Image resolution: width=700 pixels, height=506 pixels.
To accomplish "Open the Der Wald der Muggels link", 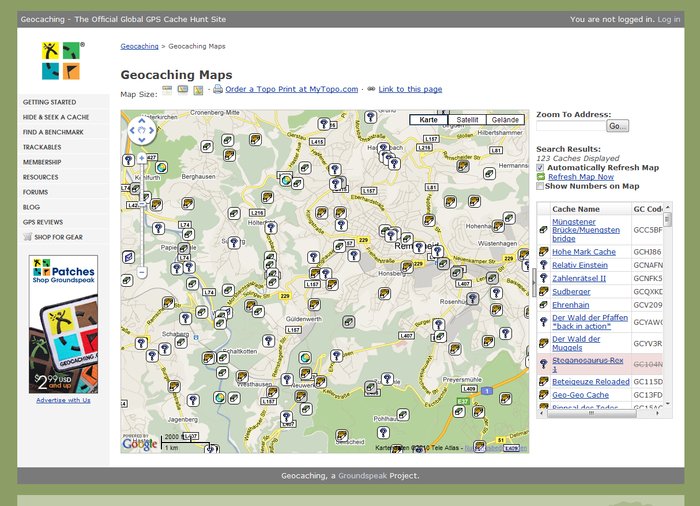I will pos(576,343).
